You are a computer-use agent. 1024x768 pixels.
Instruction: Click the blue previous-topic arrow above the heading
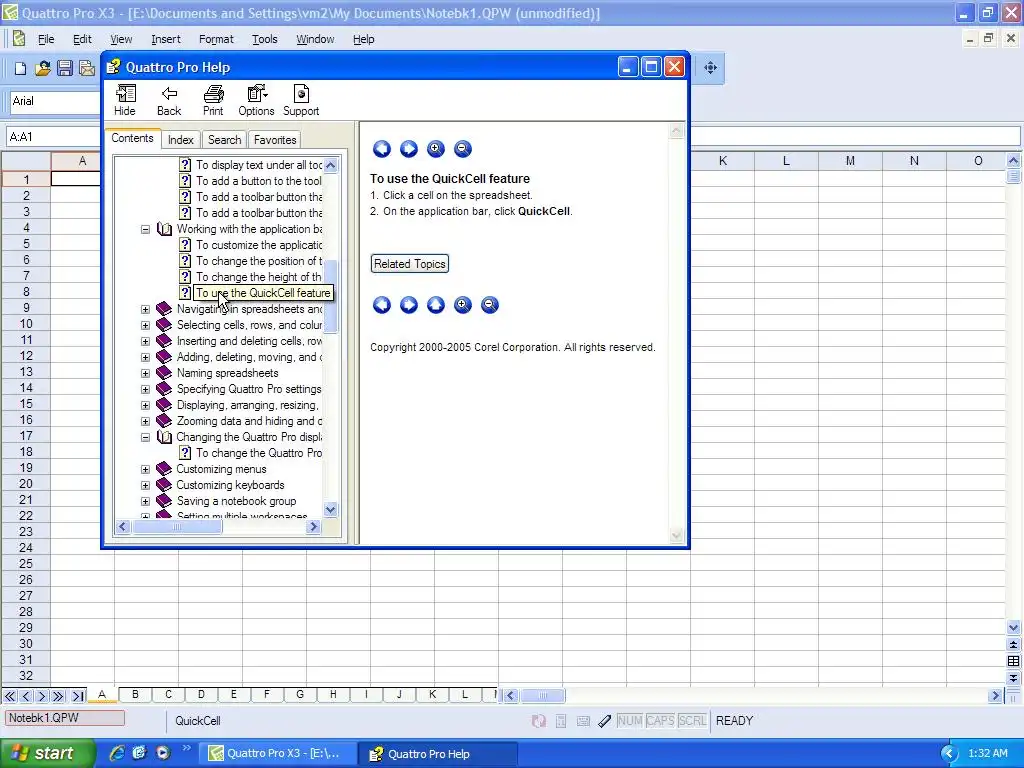click(382, 149)
